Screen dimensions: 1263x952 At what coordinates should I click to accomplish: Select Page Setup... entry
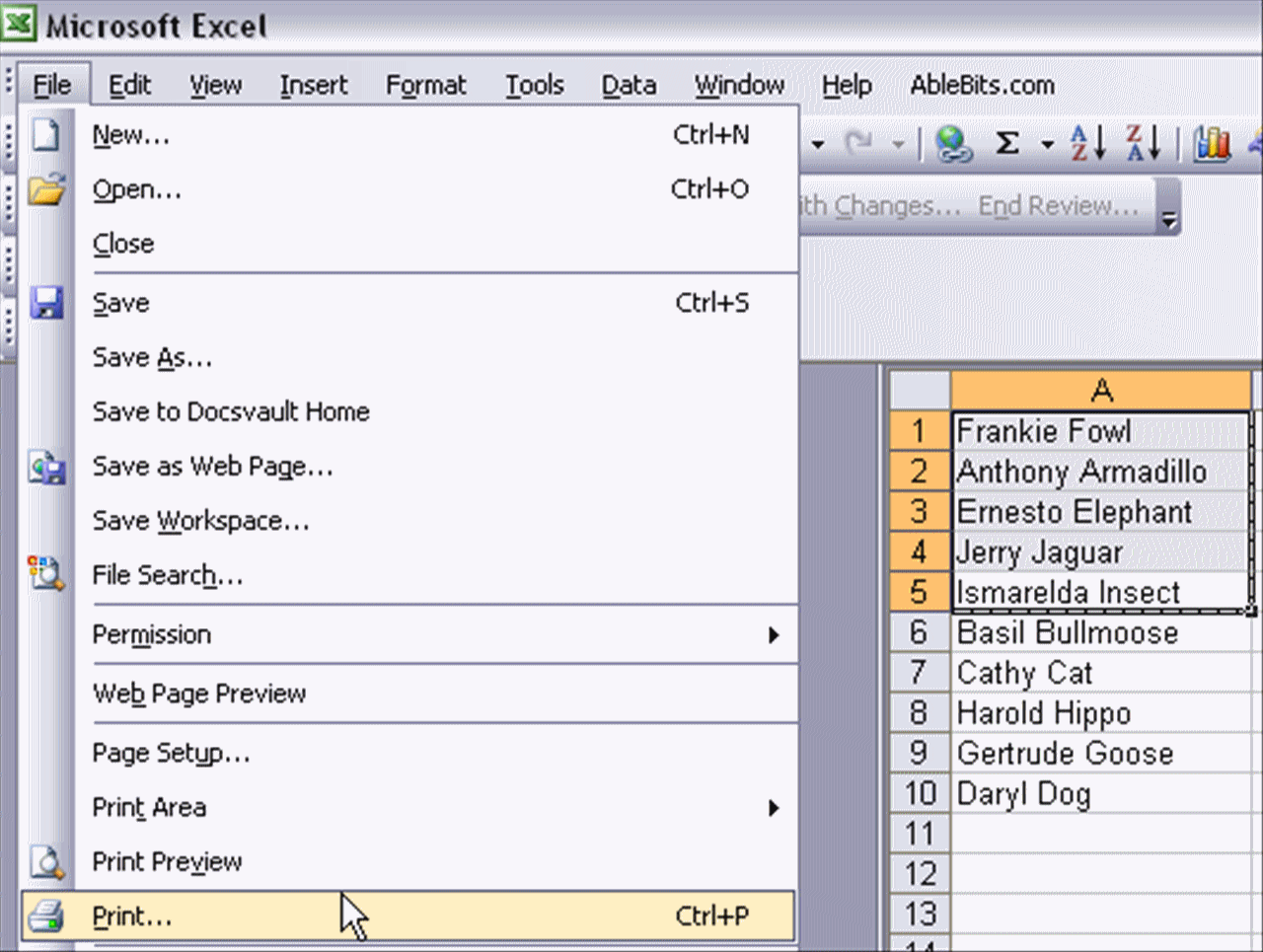click(x=408, y=753)
